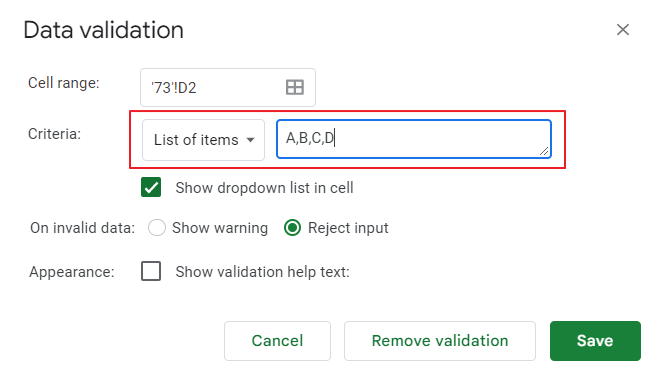
Task: Click the select data range grid icon
Action: click(295, 87)
